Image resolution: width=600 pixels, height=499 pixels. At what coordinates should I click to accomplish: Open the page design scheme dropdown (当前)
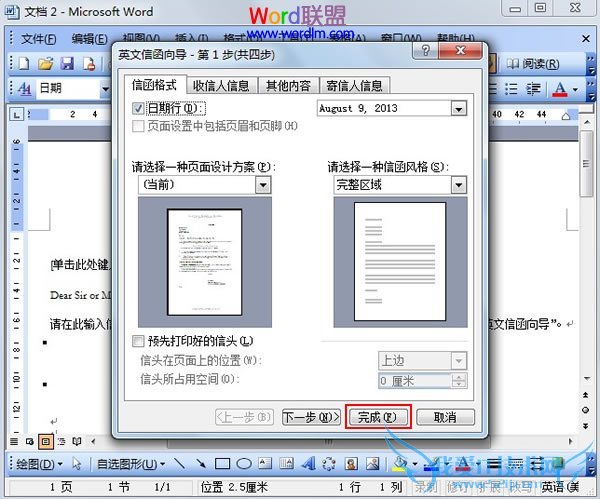click(263, 185)
